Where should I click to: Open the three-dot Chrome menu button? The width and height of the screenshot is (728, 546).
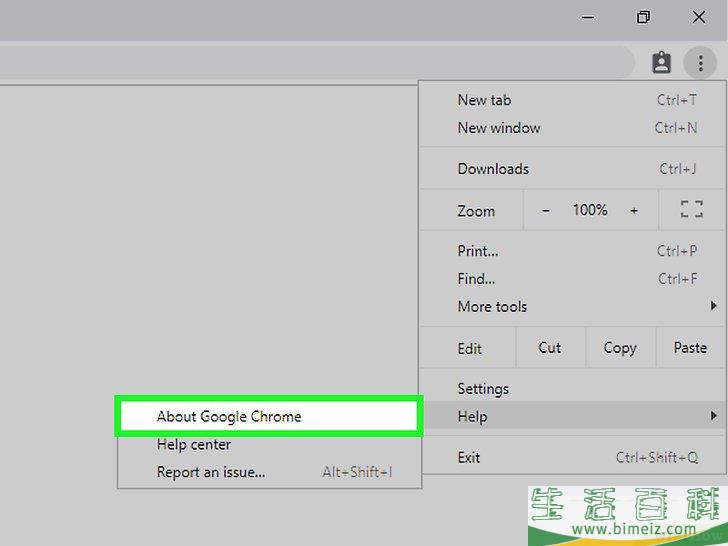[700, 63]
